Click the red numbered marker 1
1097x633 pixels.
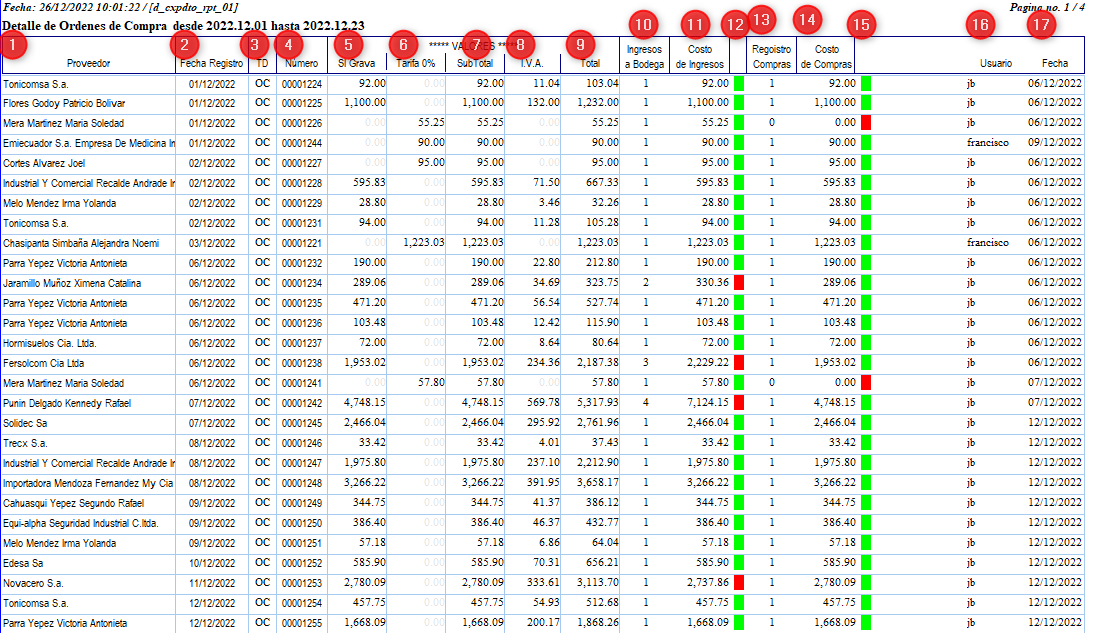pyautogui.click(x=12, y=44)
